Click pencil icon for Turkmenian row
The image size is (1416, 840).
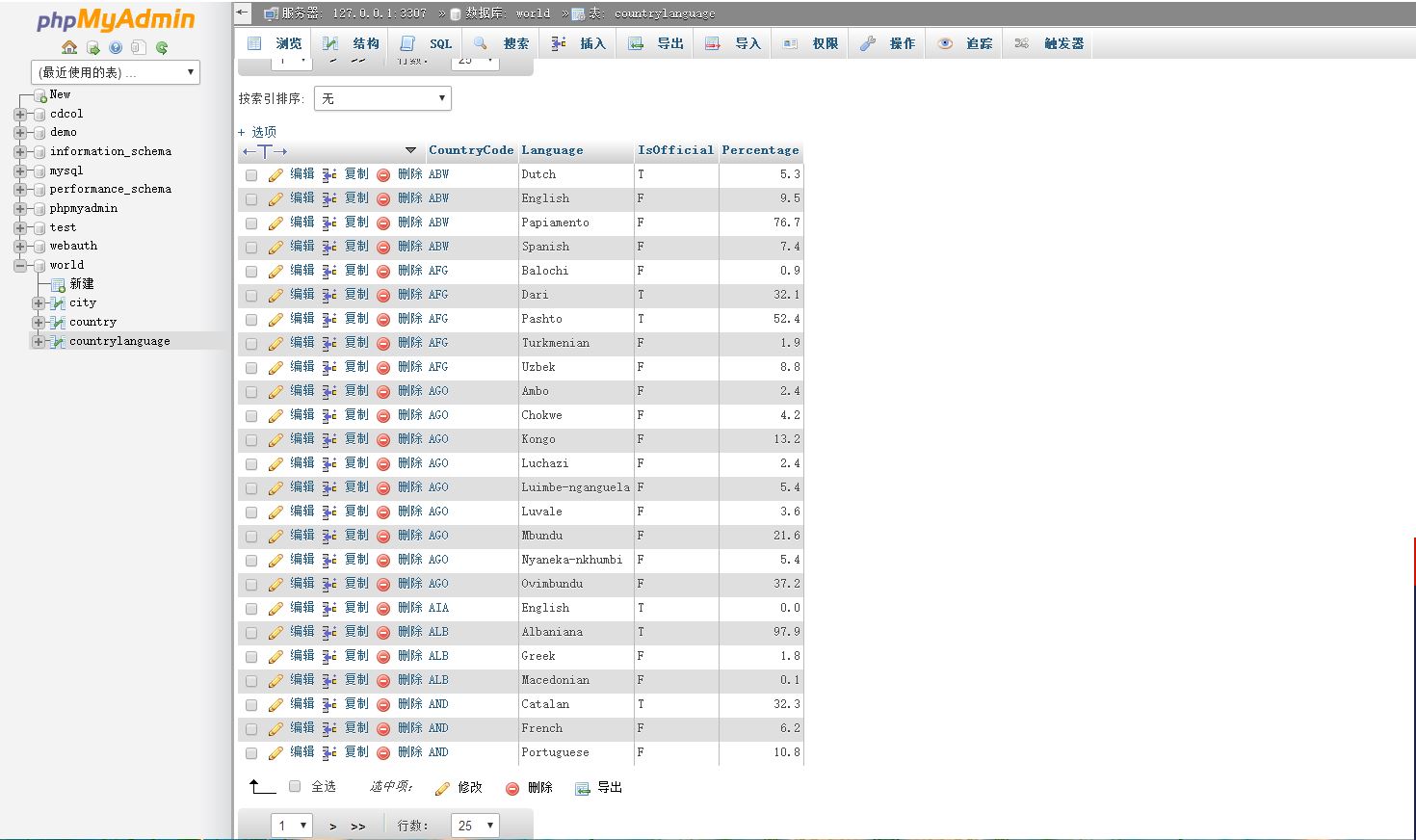[275, 343]
